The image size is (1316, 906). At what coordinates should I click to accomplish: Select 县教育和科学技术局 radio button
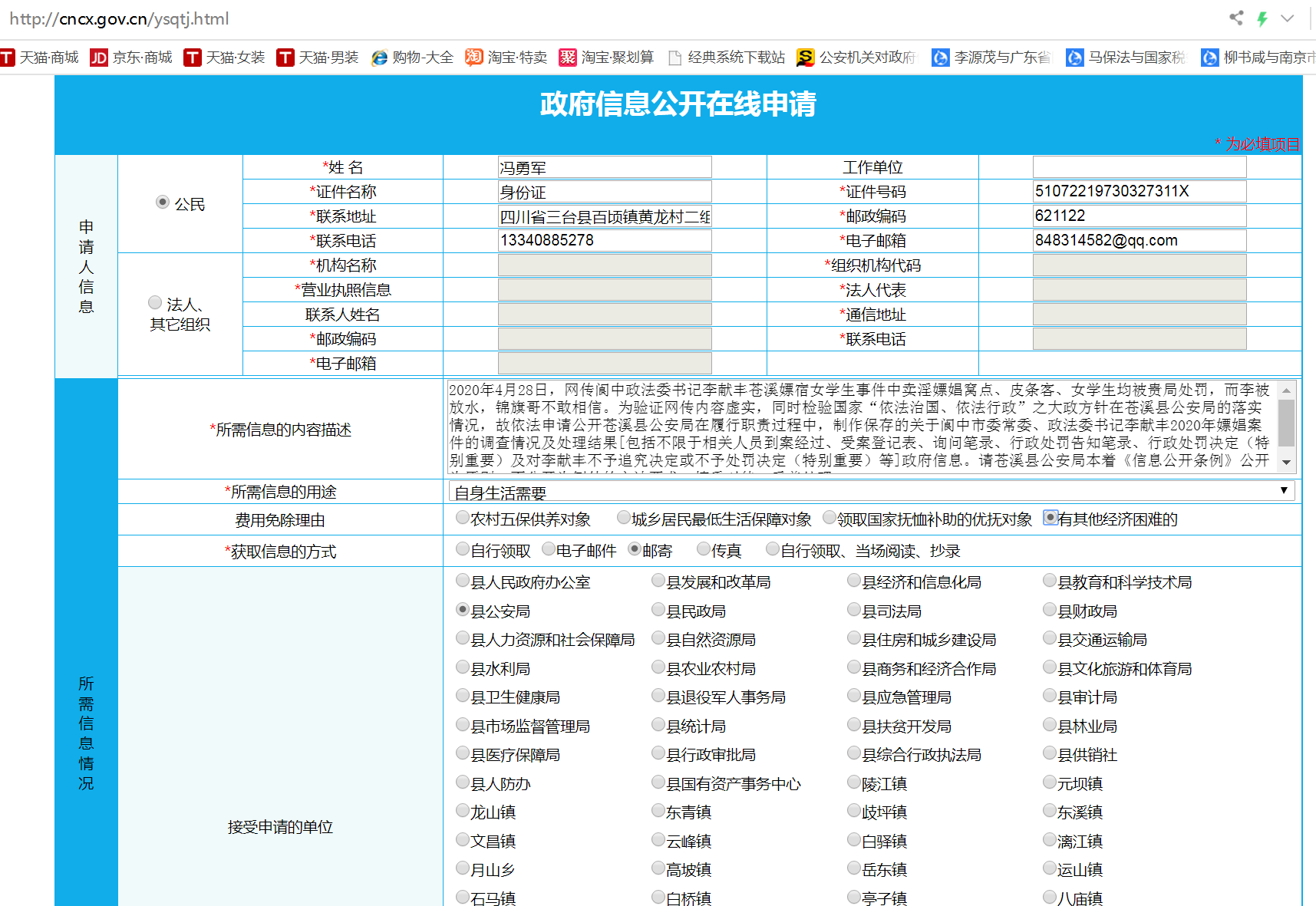pos(1050,580)
